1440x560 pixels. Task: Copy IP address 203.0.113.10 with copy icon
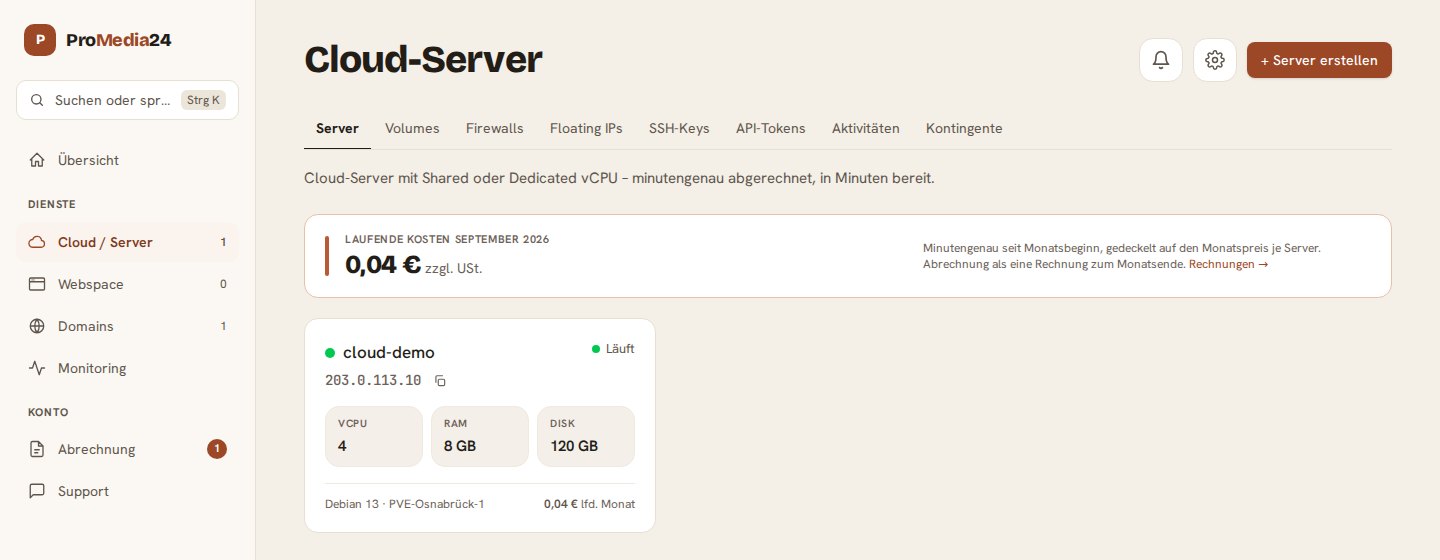pyautogui.click(x=440, y=381)
